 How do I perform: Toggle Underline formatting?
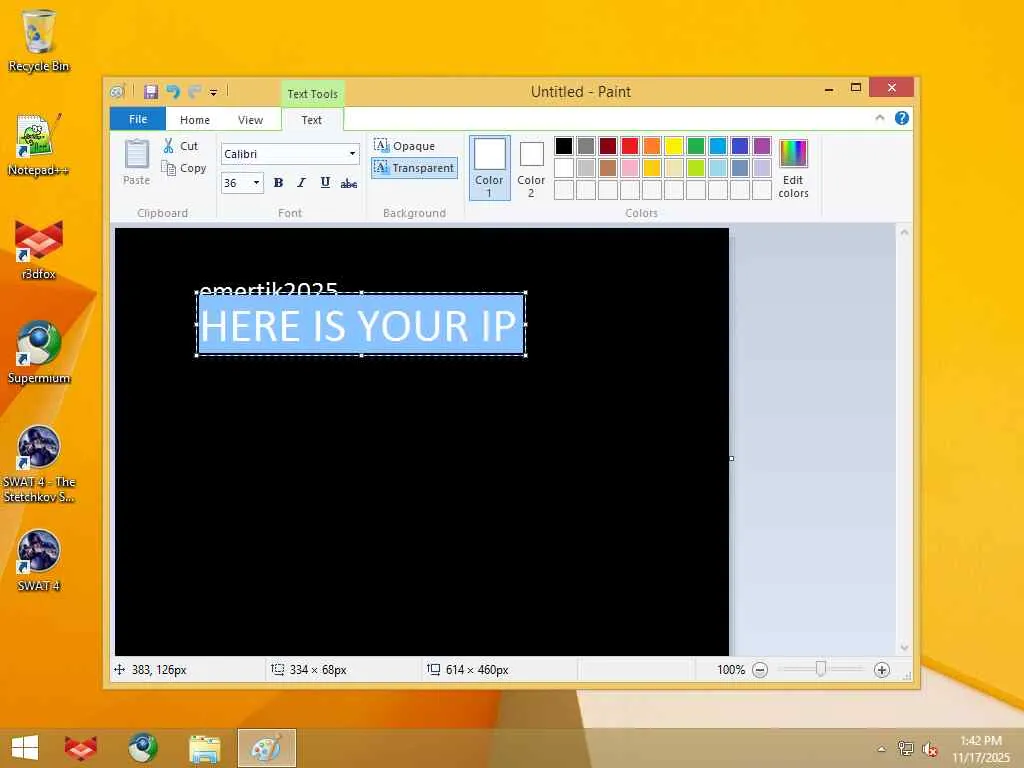325,183
